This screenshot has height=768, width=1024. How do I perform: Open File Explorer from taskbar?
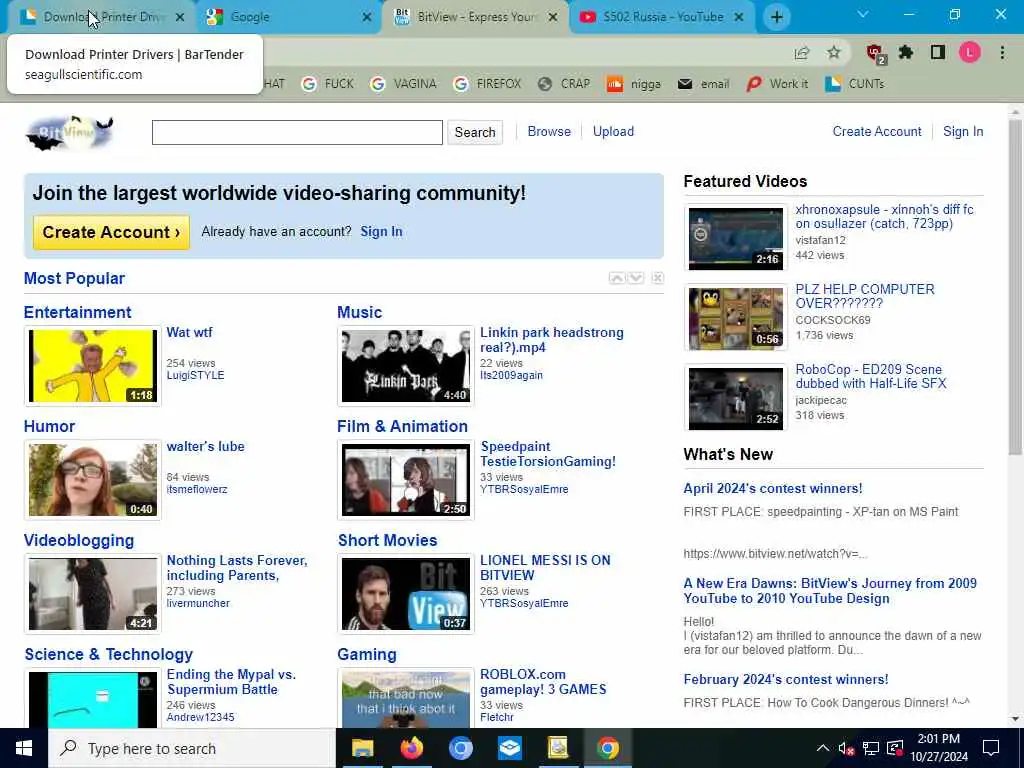pyautogui.click(x=362, y=748)
